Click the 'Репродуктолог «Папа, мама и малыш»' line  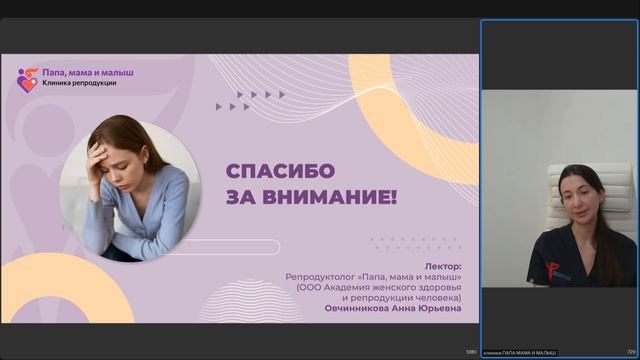[x=373, y=277]
